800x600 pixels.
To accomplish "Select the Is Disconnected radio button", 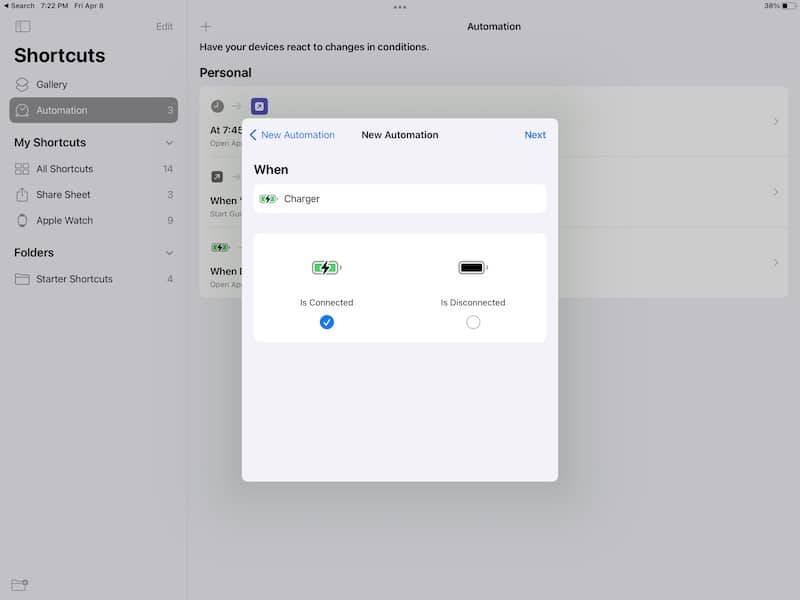I will (473, 322).
